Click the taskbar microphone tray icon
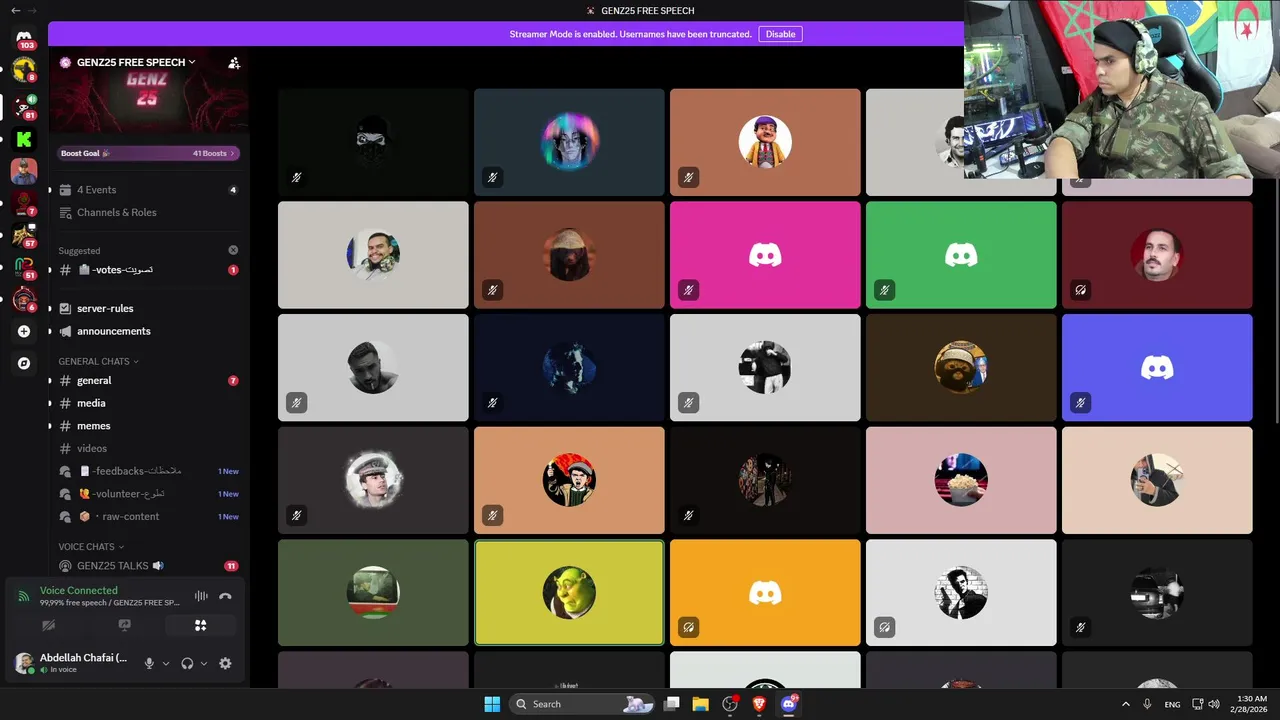The image size is (1280, 720). [x=1147, y=704]
